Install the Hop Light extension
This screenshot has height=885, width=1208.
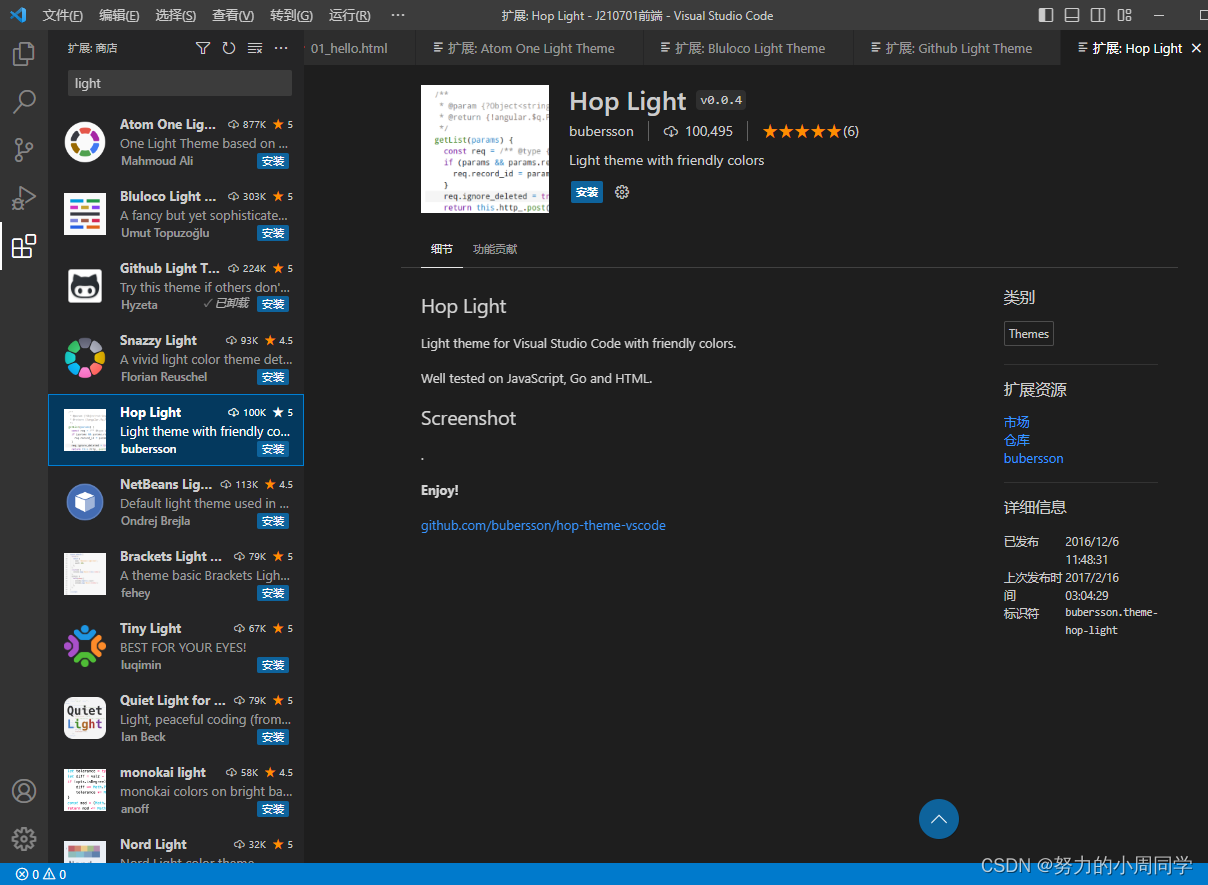(586, 191)
